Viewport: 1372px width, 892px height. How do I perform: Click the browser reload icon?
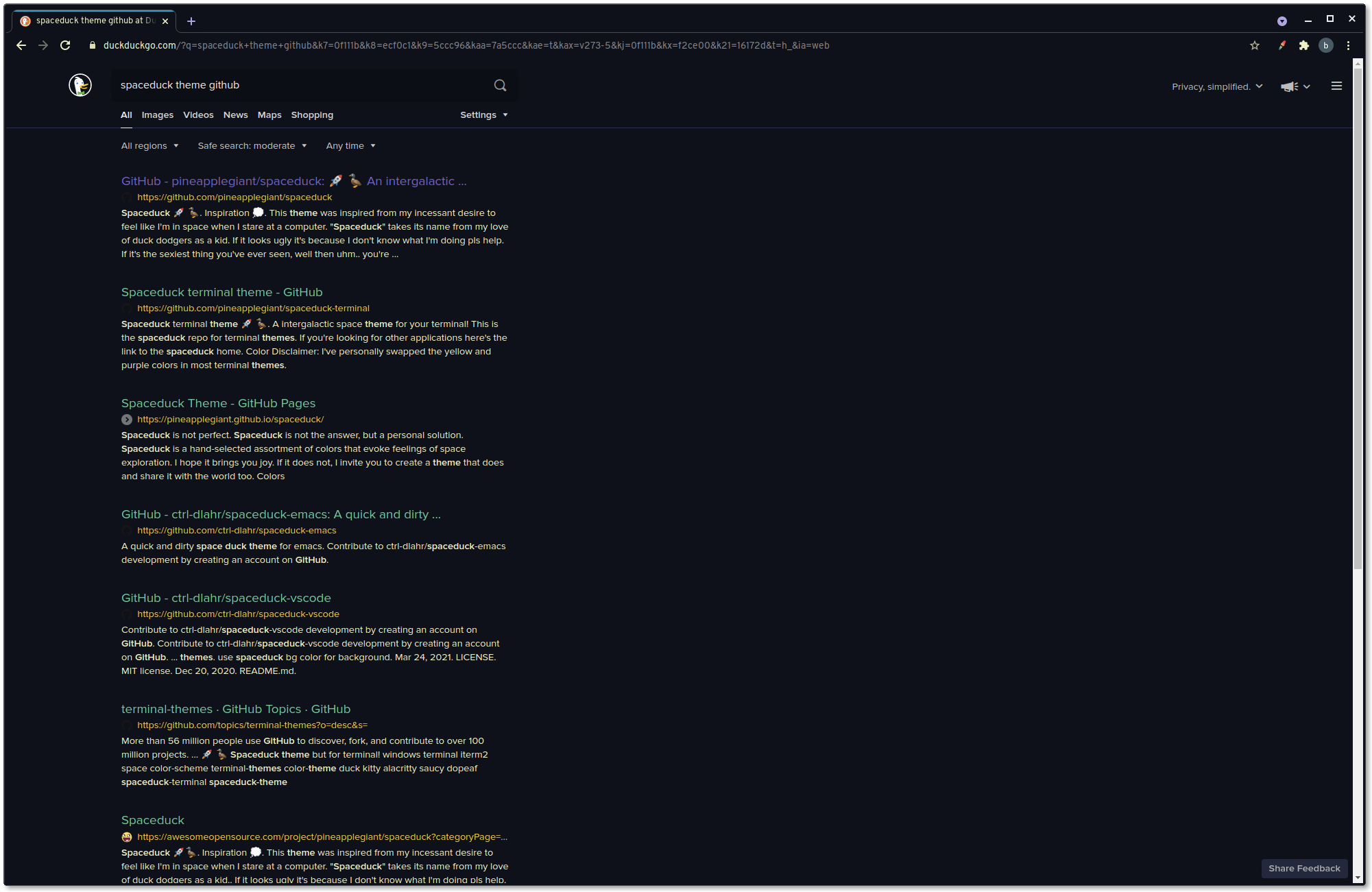click(x=65, y=45)
